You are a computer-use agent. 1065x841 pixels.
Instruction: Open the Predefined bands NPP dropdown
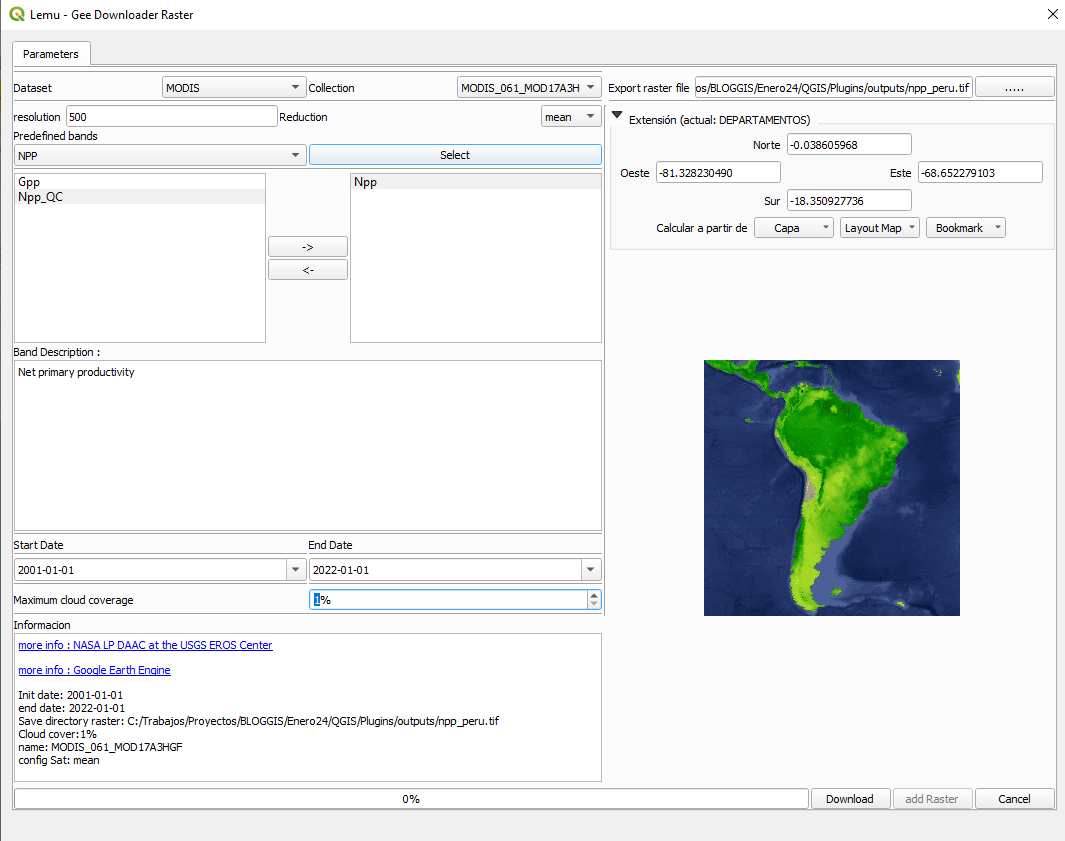click(160, 156)
